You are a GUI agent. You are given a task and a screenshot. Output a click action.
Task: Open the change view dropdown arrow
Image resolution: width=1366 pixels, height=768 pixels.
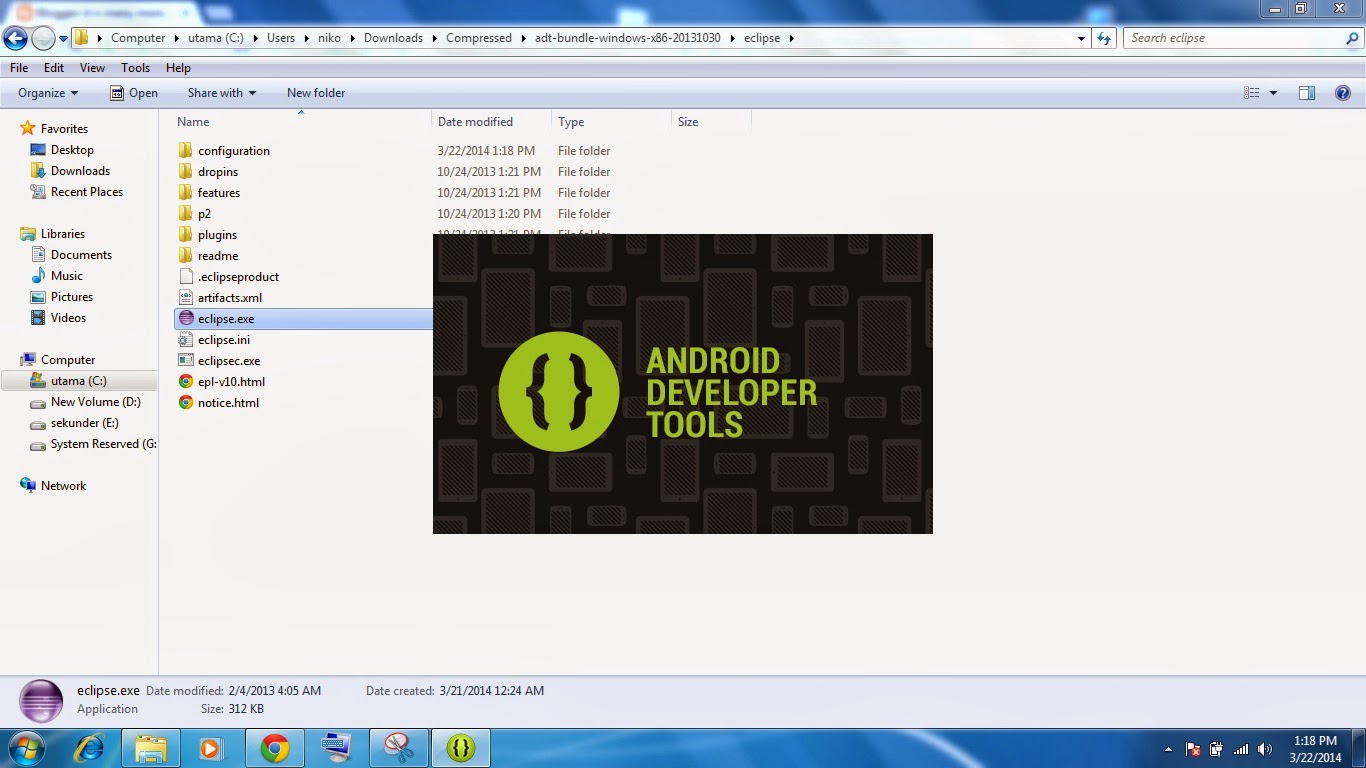coord(1273,93)
